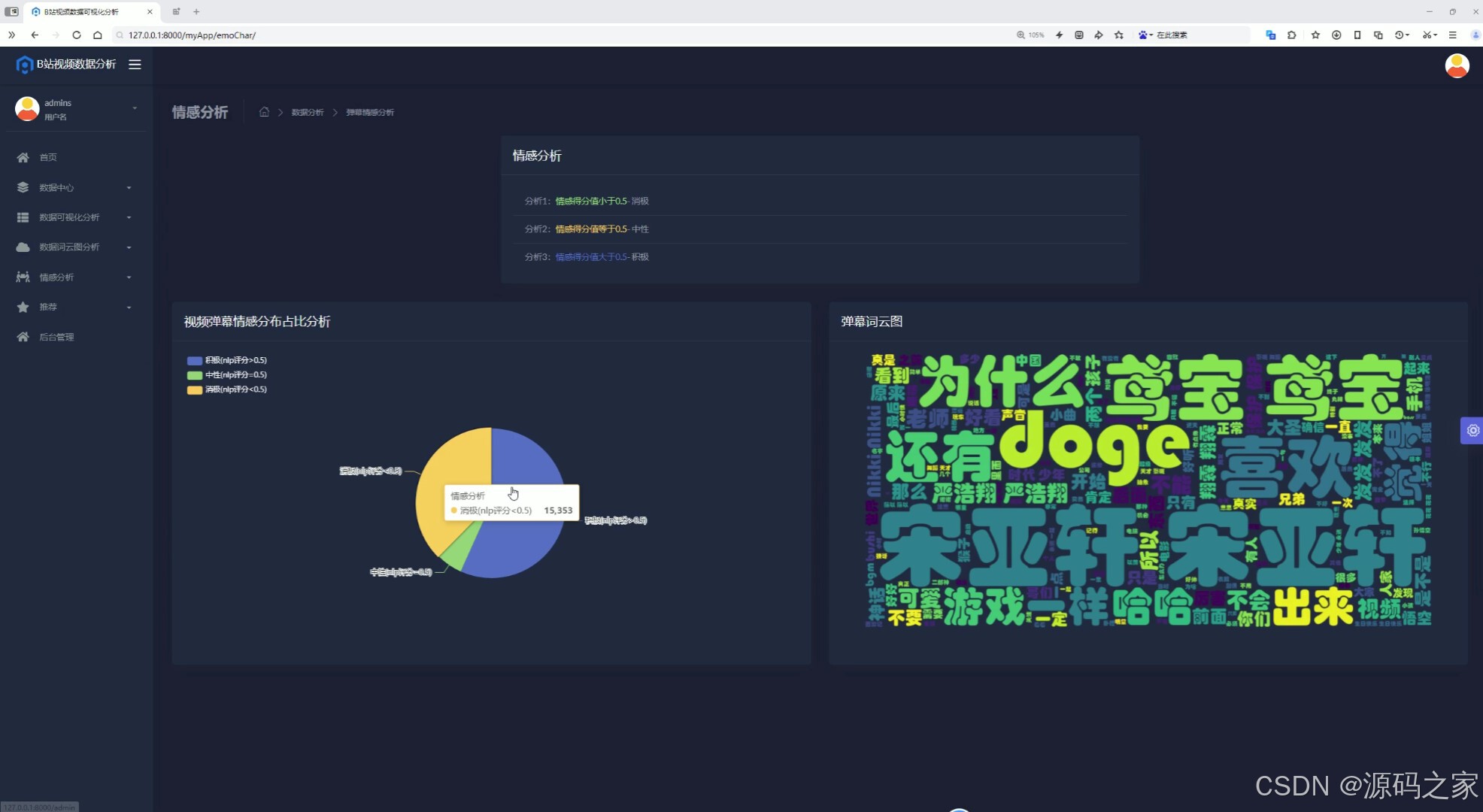1483x812 pixels.
Task: Click the B站视频数据分析 logo icon
Action: 24,65
